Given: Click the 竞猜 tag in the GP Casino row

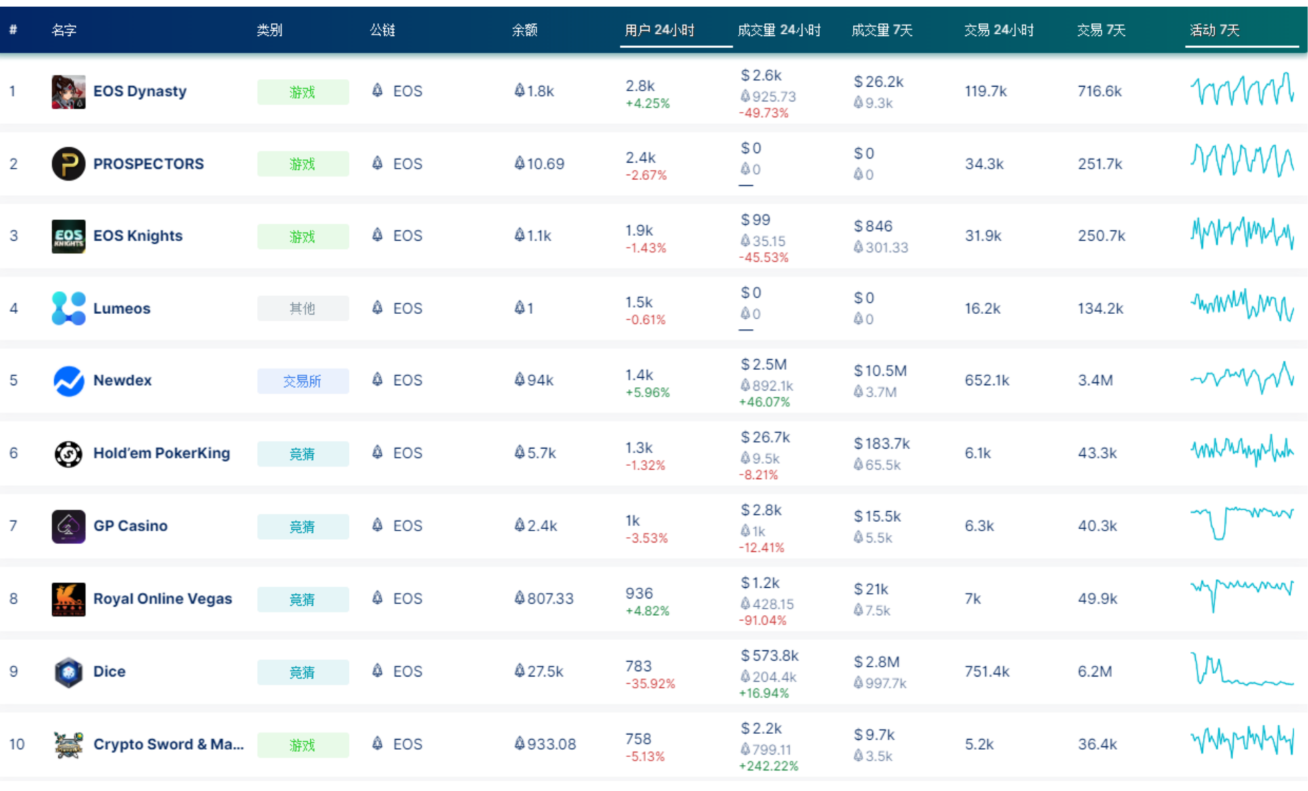Looking at the screenshot, I should [x=303, y=527].
